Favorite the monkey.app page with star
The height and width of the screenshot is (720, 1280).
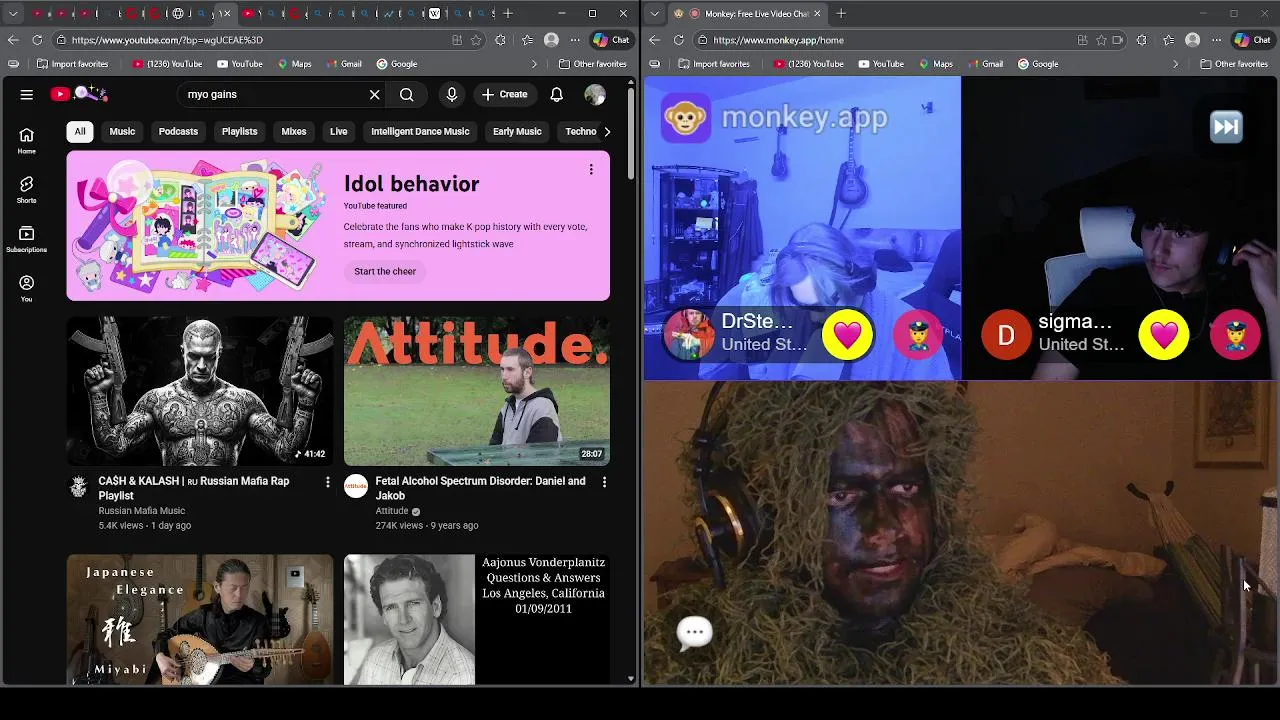pos(1101,40)
